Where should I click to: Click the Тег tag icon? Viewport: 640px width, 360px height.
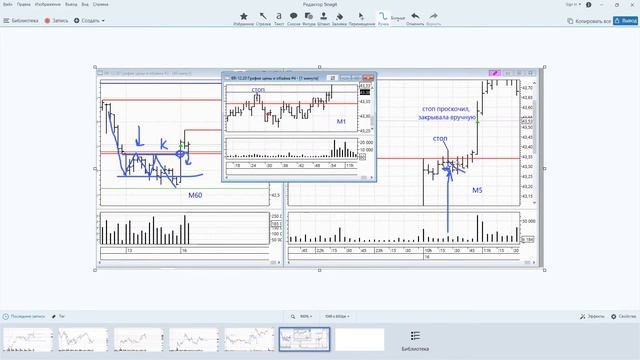[58, 316]
